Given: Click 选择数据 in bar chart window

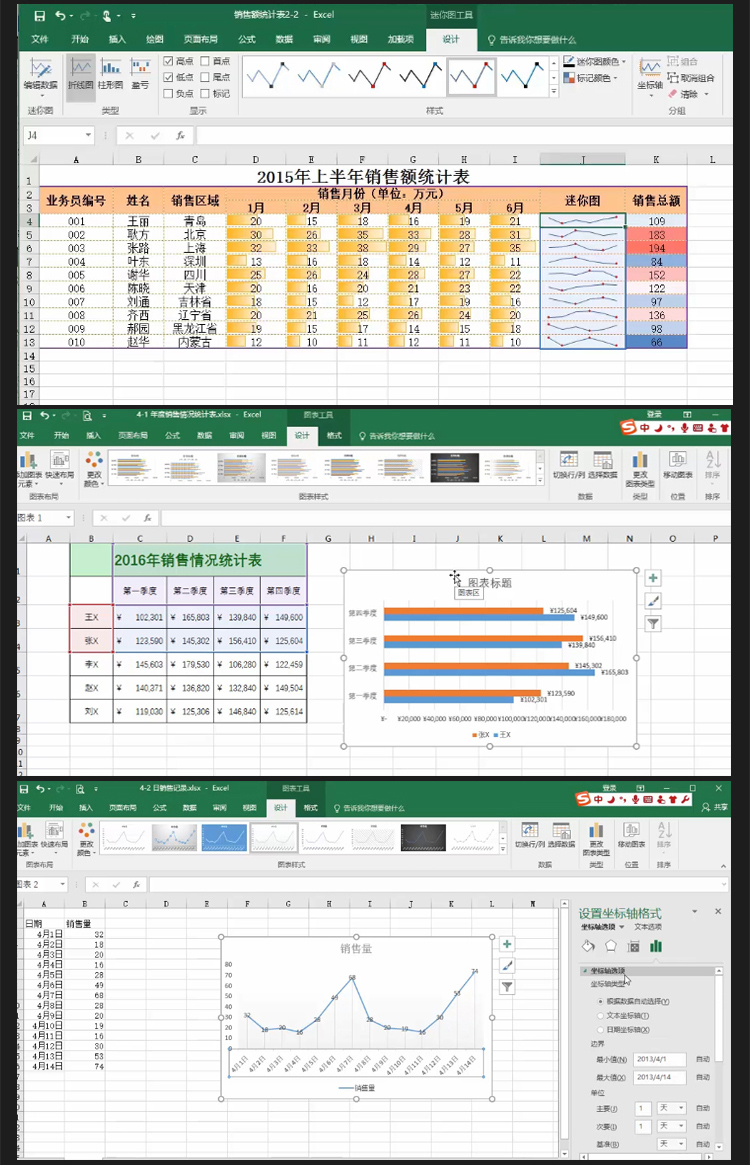Looking at the screenshot, I should coord(602,465).
